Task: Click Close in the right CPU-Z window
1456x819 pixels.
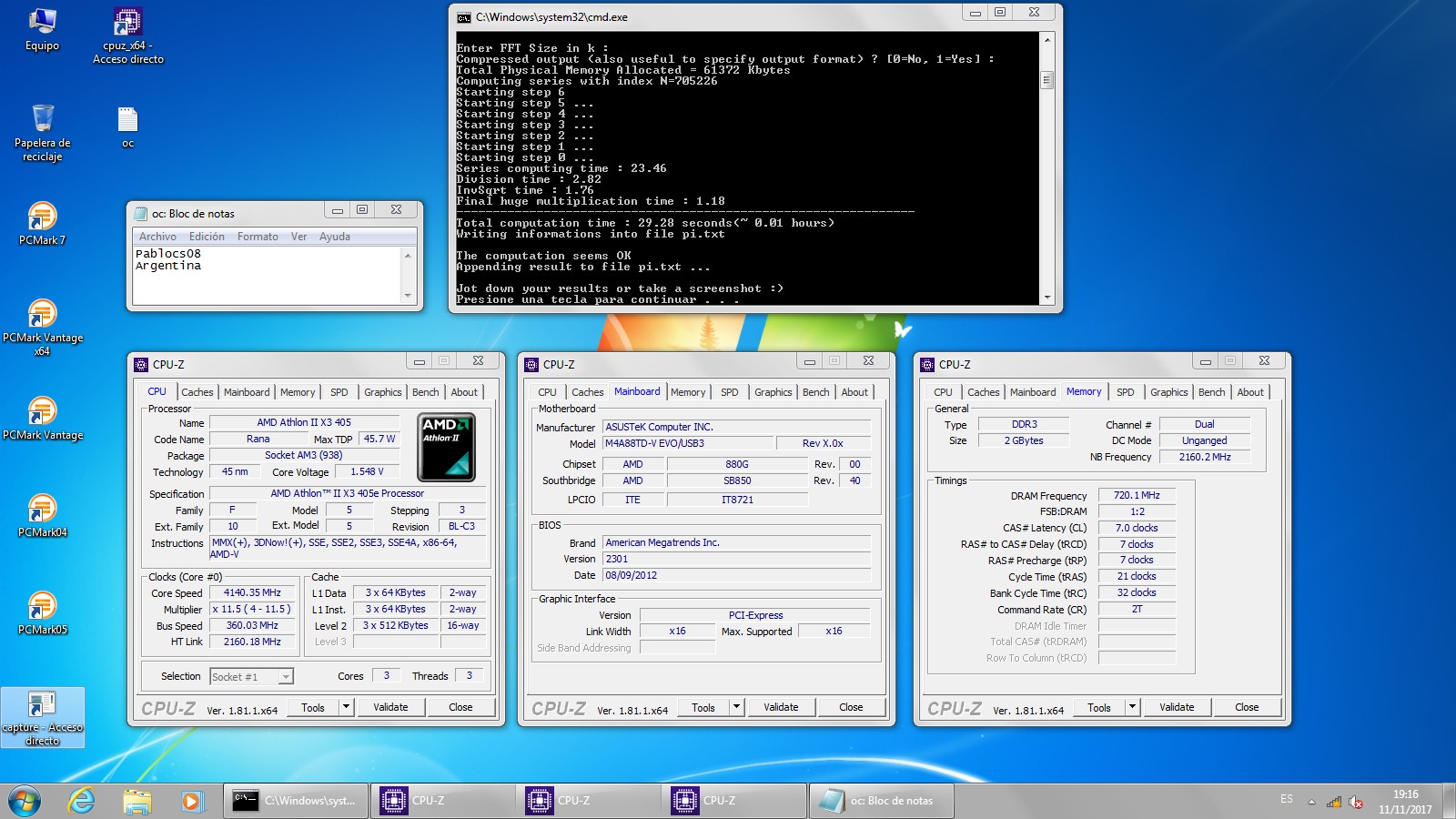Action: (1247, 707)
